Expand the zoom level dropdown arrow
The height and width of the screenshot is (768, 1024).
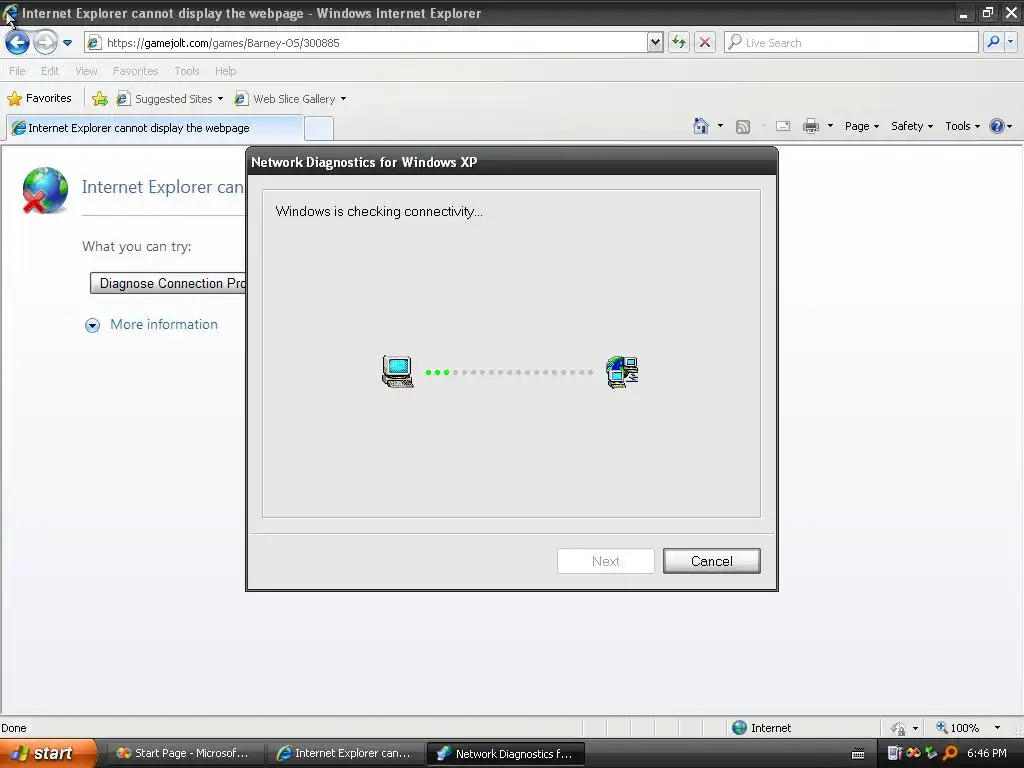coord(997,728)
